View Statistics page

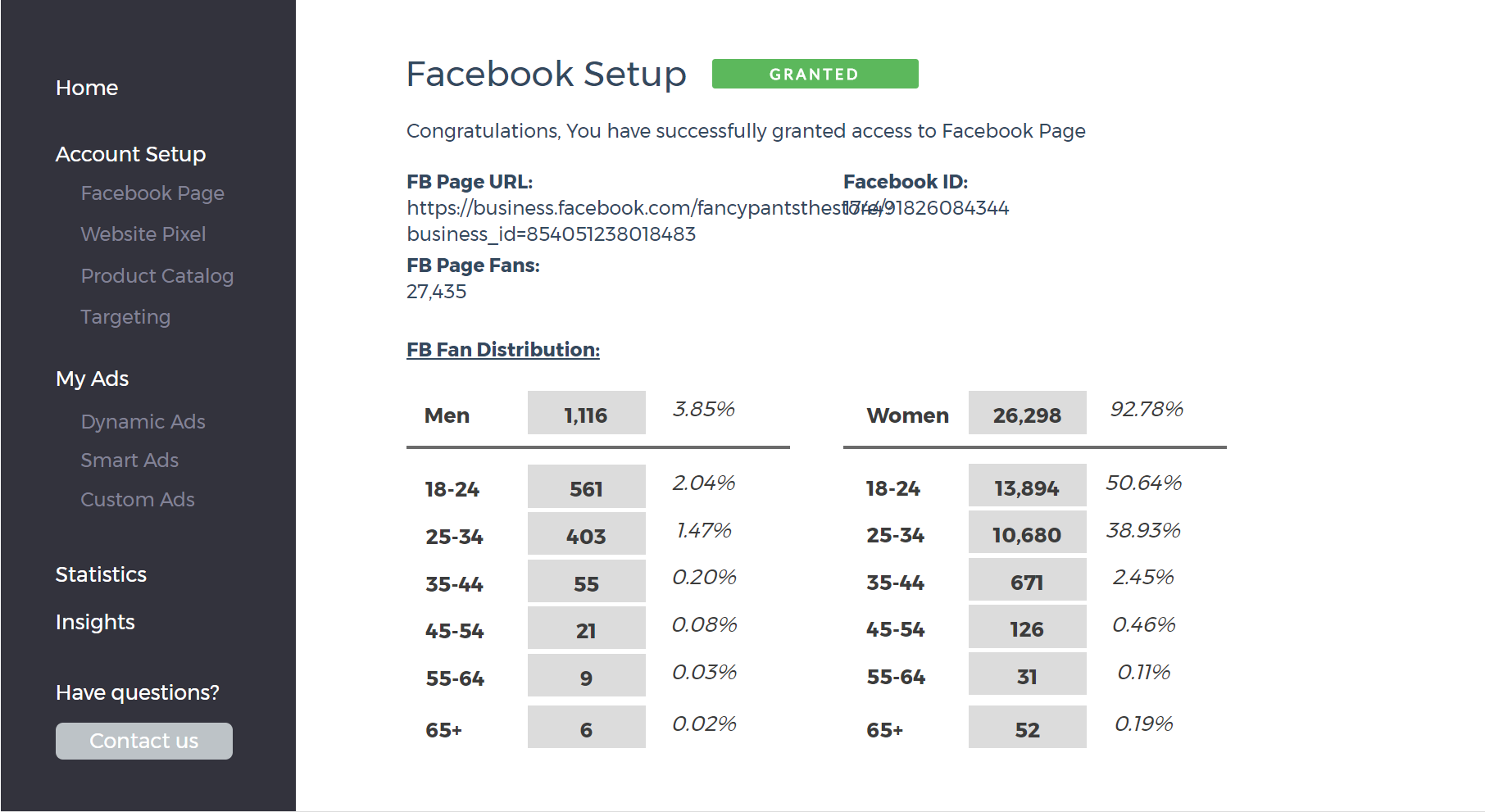click(x=101, y=574)
